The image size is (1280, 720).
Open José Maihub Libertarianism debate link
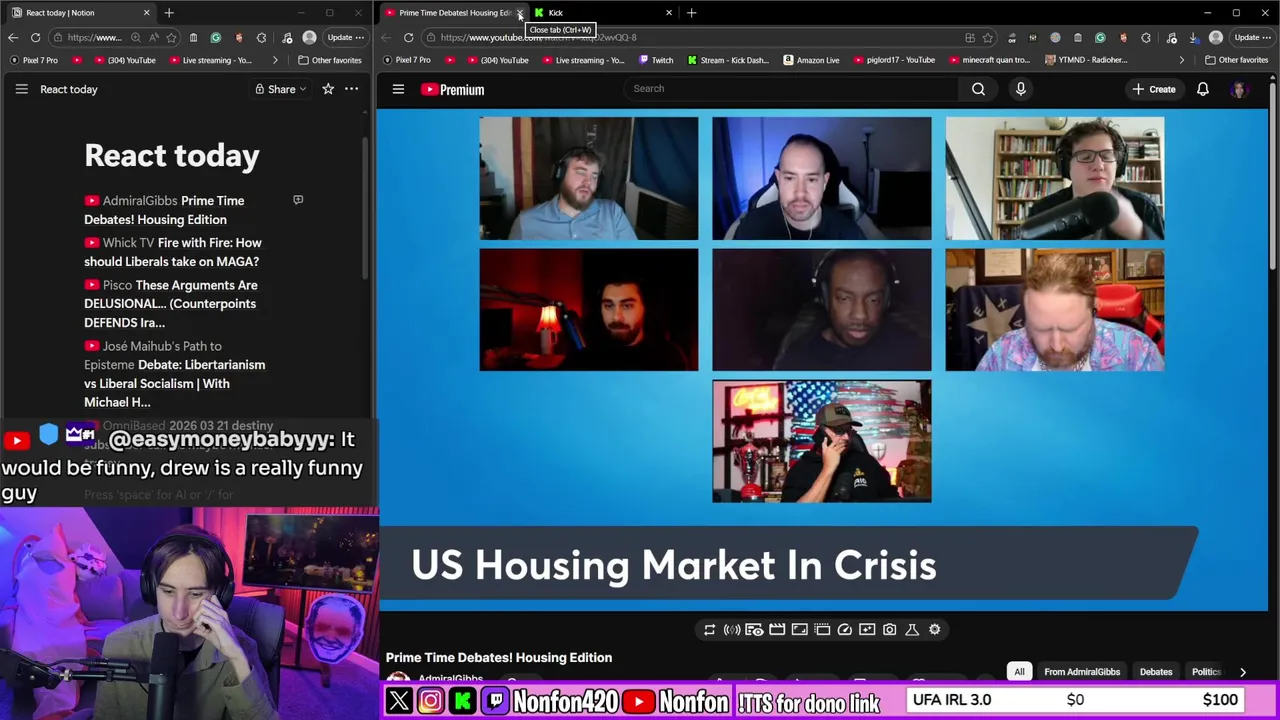[174, 374]
